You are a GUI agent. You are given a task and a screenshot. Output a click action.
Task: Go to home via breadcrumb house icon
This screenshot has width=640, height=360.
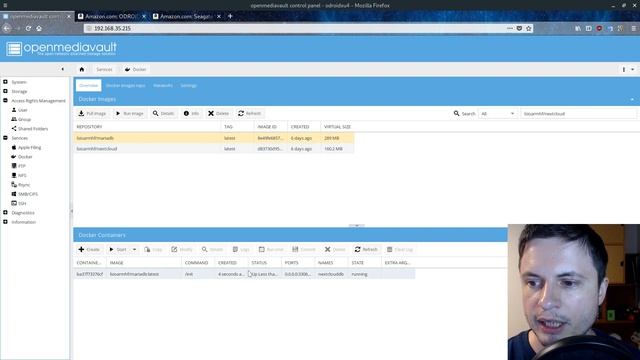[82, 69]
